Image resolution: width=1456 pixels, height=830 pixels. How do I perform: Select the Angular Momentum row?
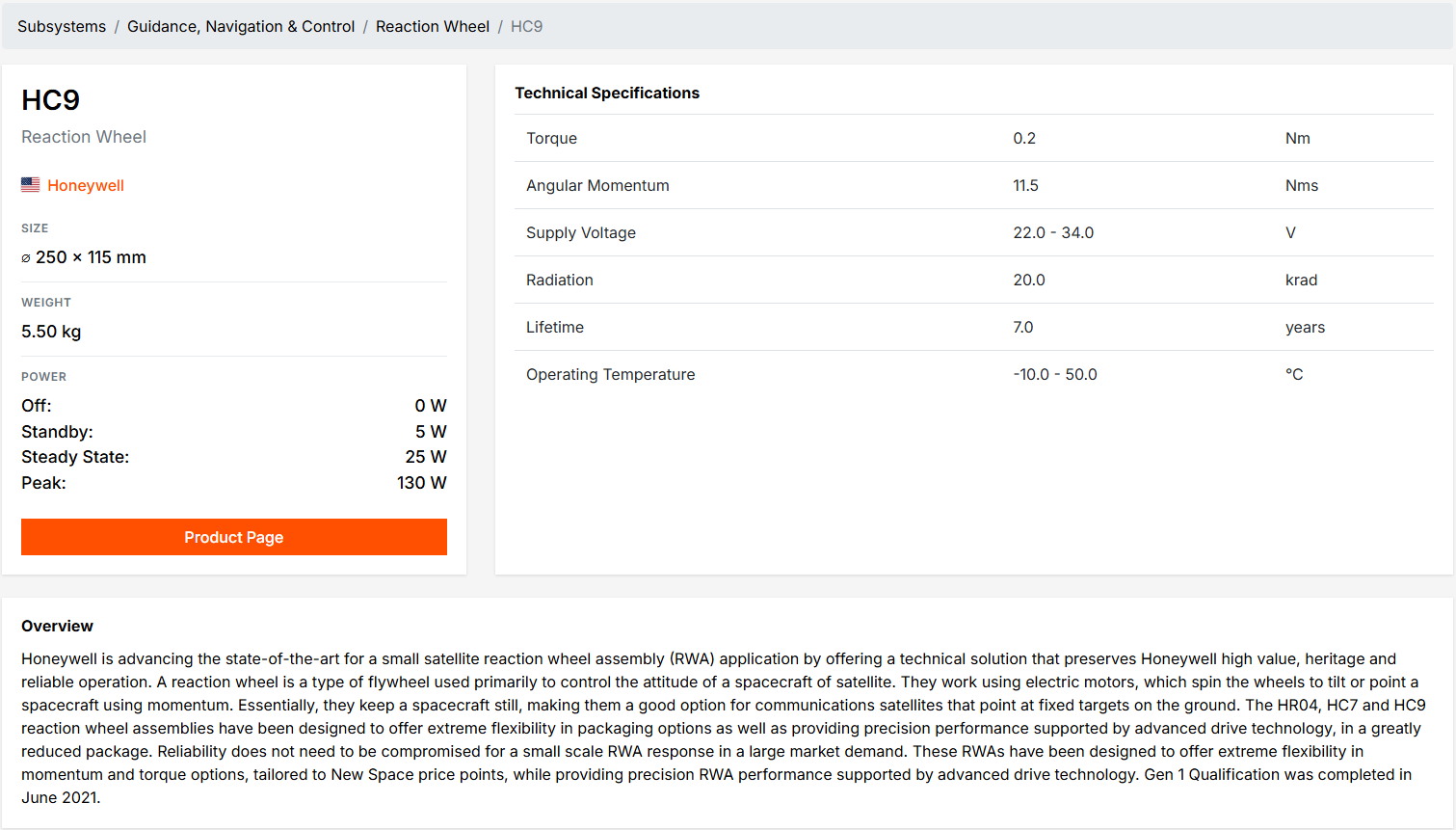pos(597,185)
